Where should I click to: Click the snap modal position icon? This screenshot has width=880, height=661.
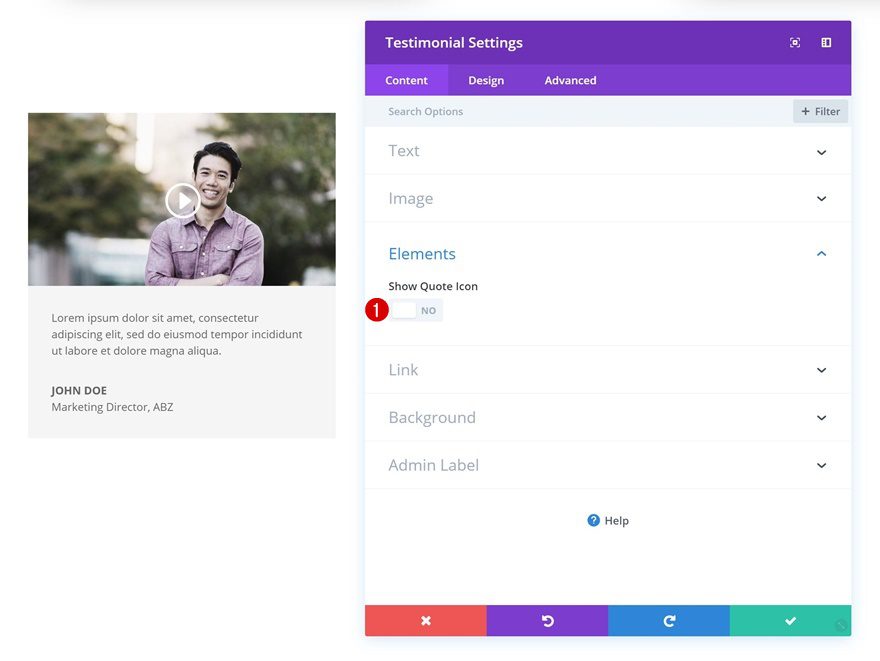click(794, 42)
